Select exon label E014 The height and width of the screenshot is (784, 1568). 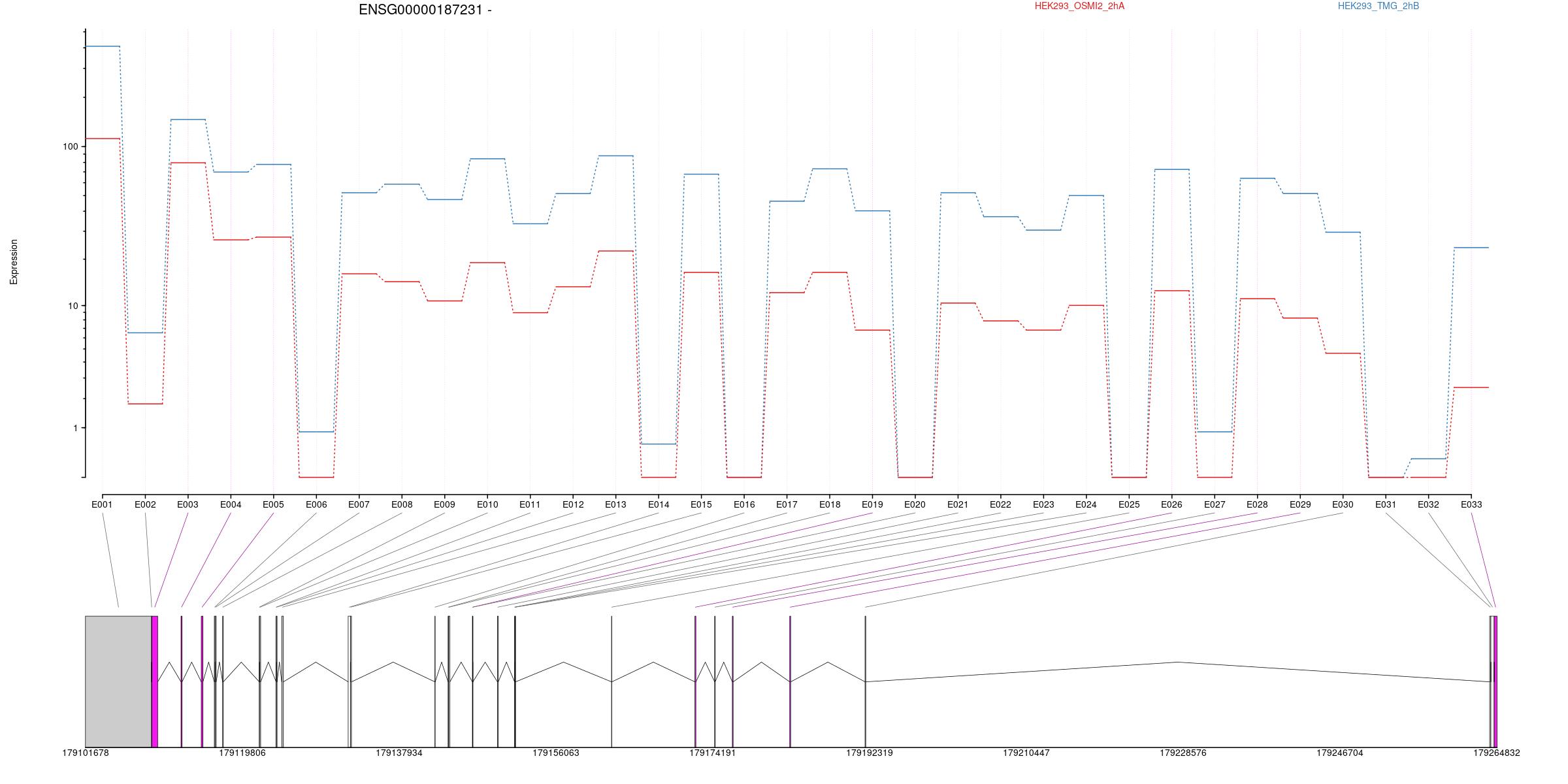[659, 504]
